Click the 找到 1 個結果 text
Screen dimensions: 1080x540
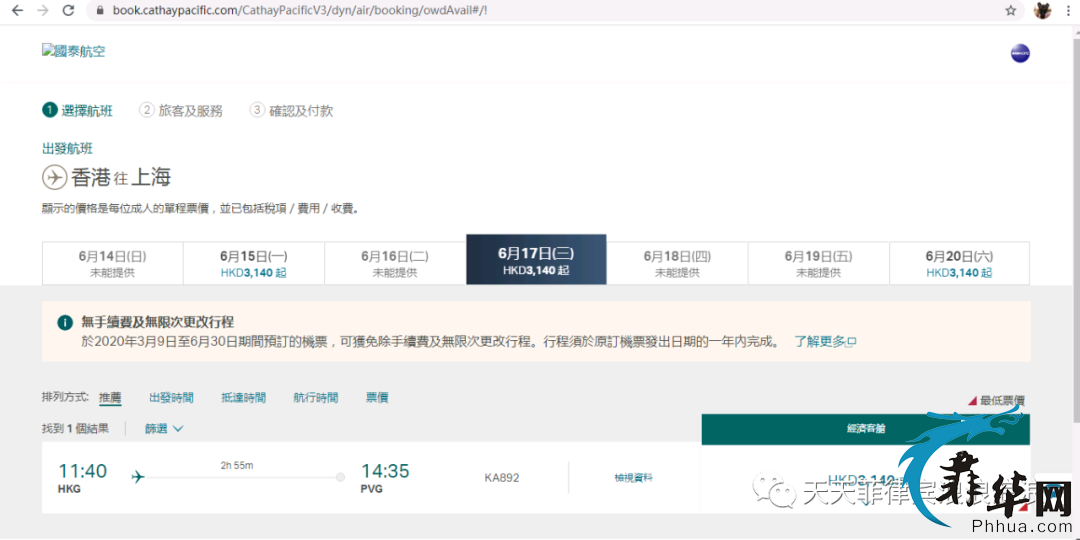click(75, 428)
